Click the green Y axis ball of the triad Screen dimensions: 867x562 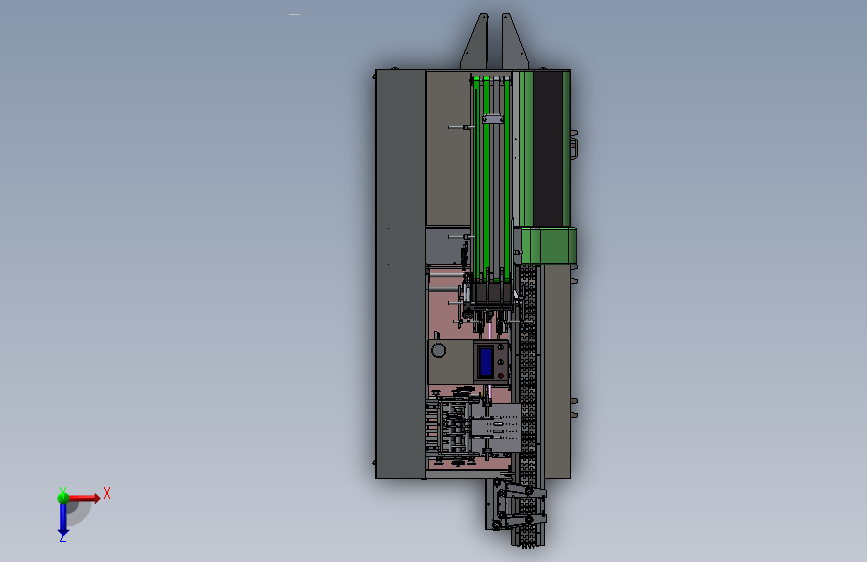pos(63,497)
